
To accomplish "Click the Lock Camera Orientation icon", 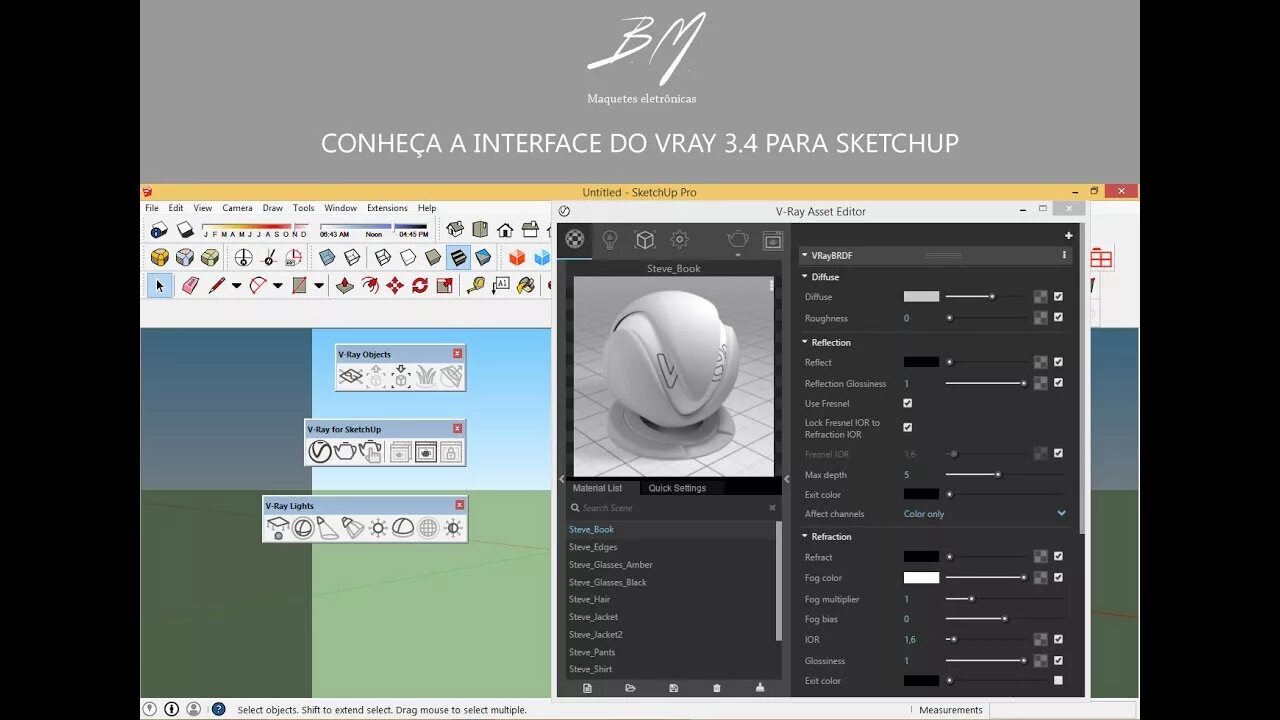I will tap(451, 452).
